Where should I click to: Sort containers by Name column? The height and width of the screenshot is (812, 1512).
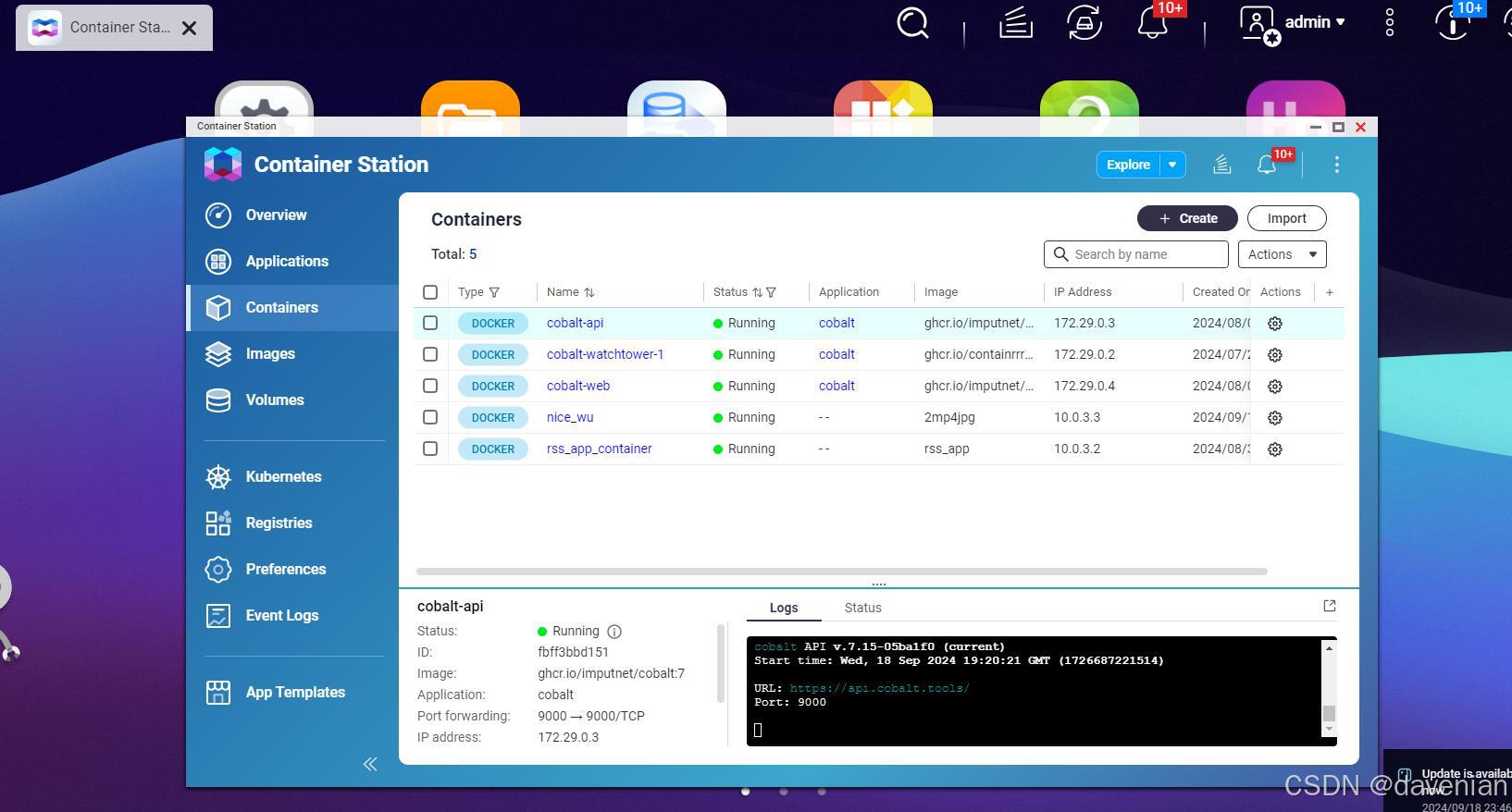pos(589,292)
